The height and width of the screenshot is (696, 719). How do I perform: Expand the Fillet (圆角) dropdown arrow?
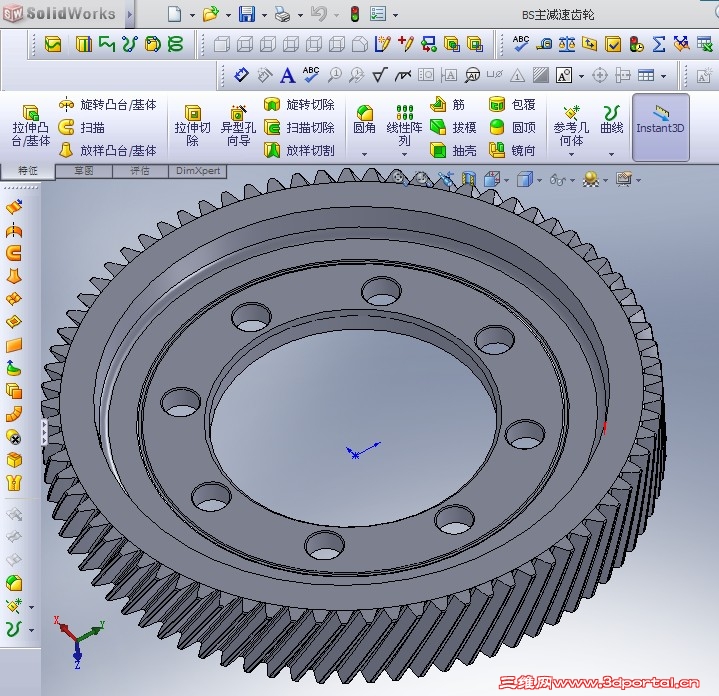pos(365,155)
